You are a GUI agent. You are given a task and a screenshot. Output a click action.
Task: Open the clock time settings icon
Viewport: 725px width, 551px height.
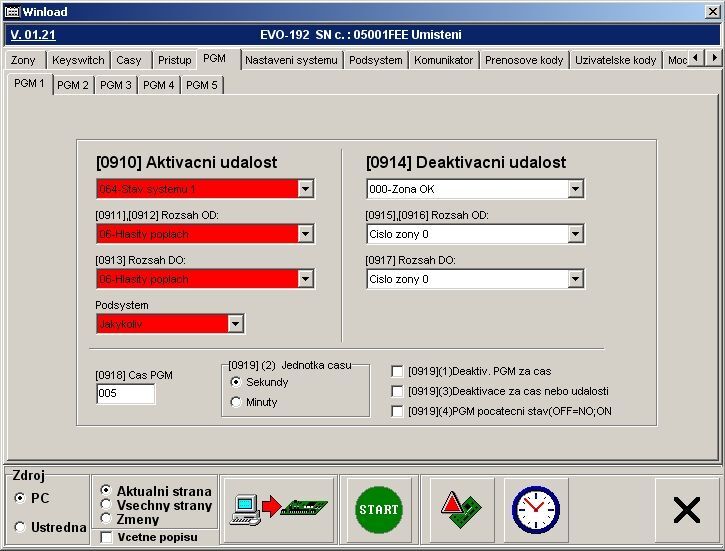click(x=536, y=509)
